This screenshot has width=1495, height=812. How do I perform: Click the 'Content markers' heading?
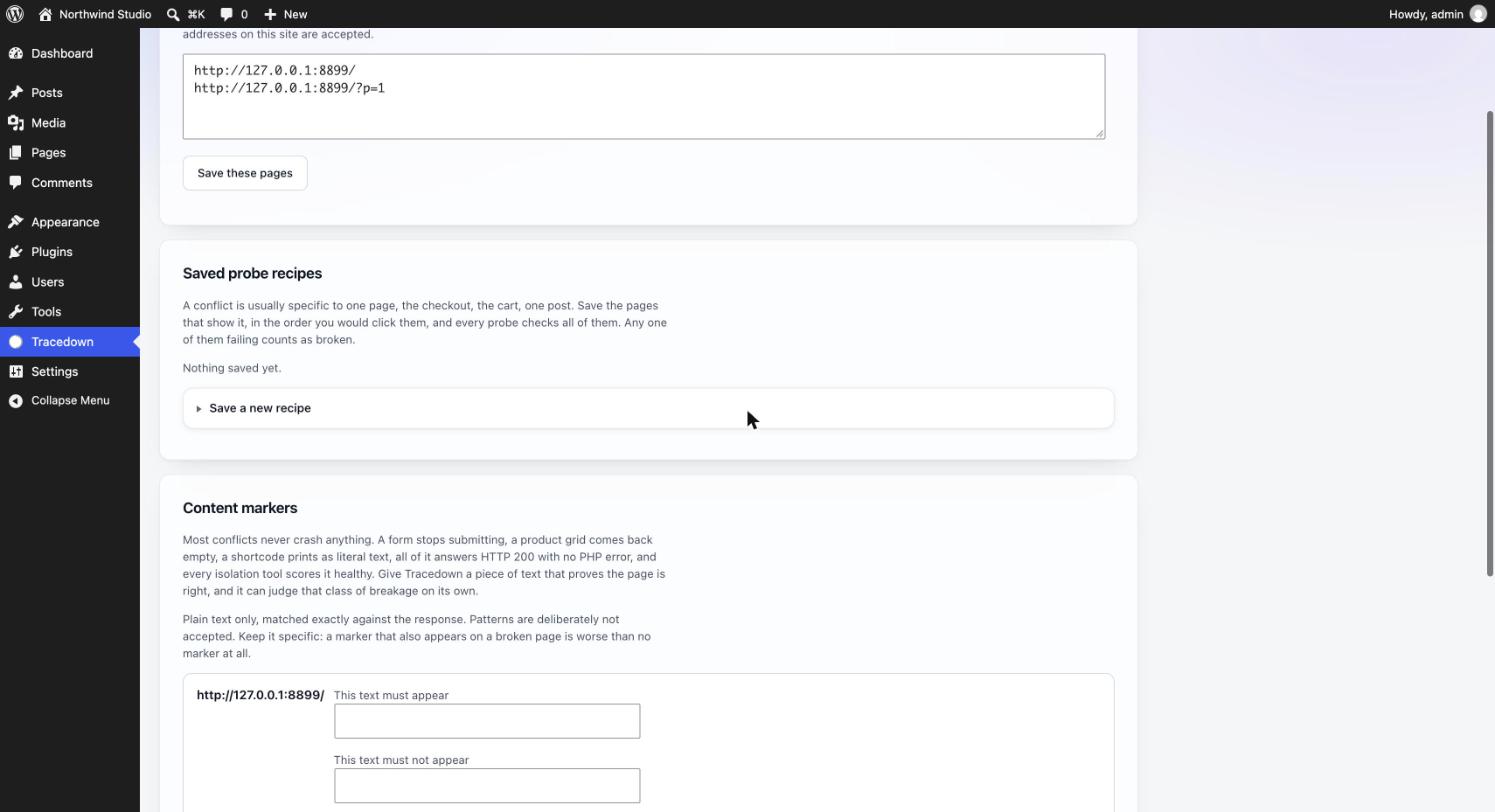click(240, 508)
